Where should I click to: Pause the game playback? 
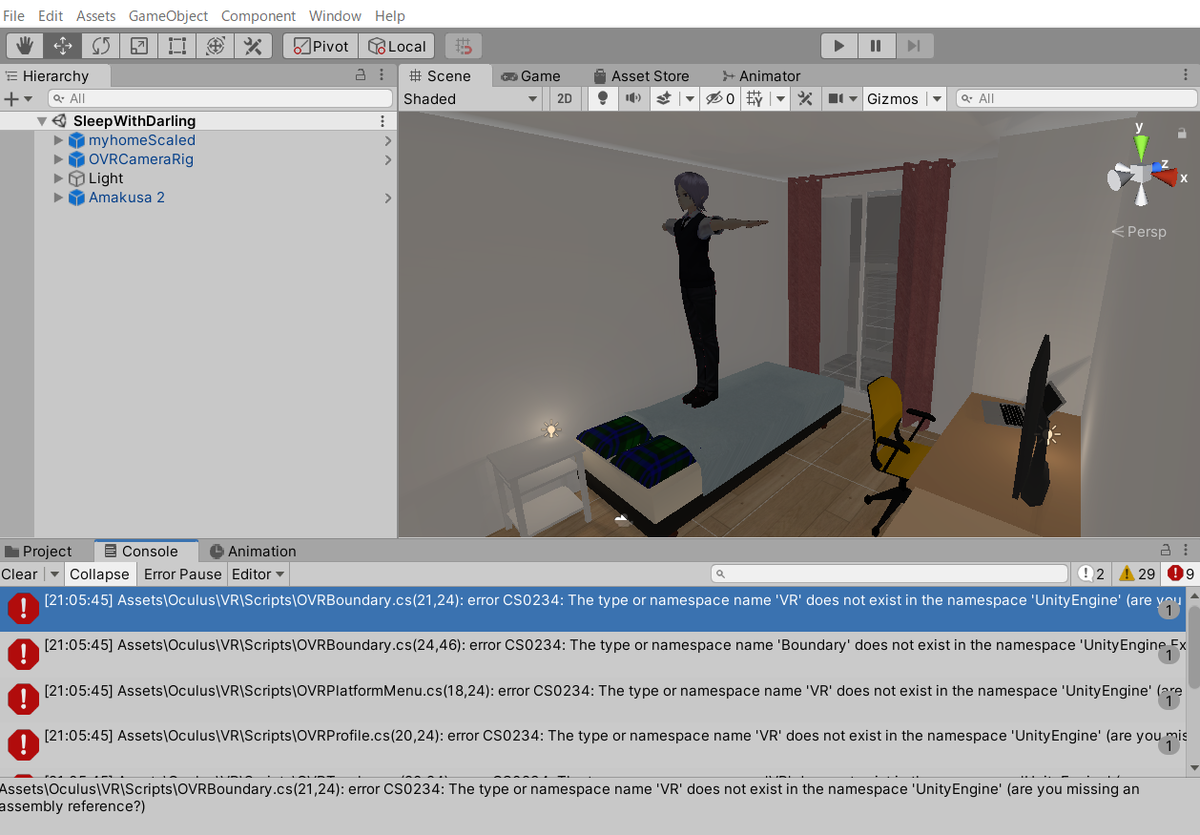pos(876,46)
